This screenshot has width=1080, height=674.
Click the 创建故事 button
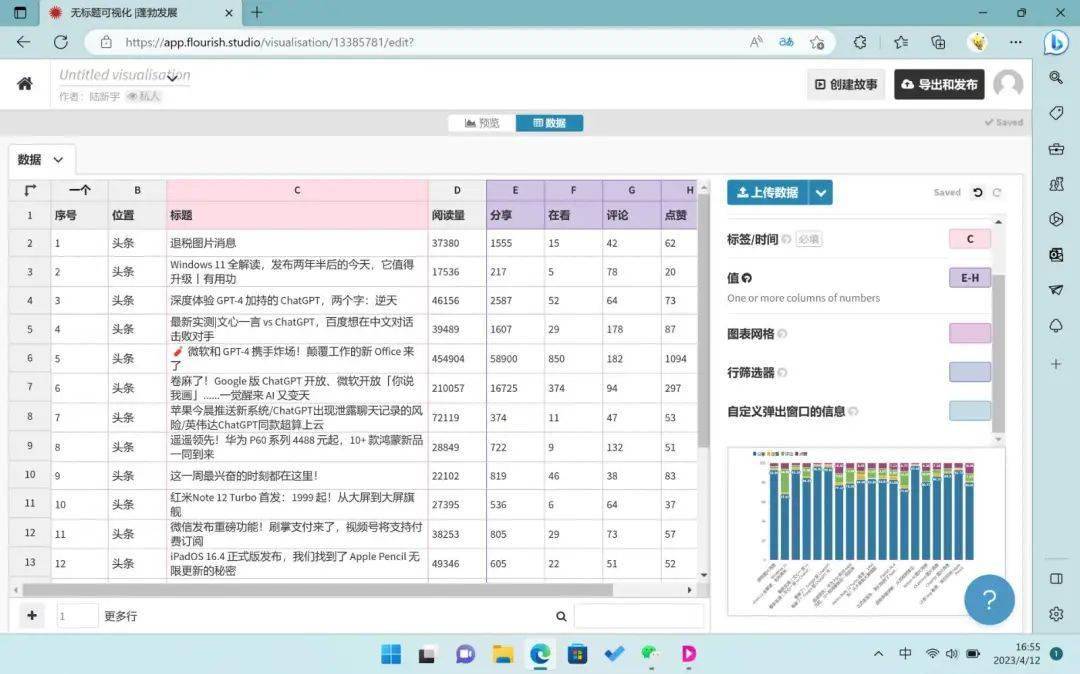[846, 84]
